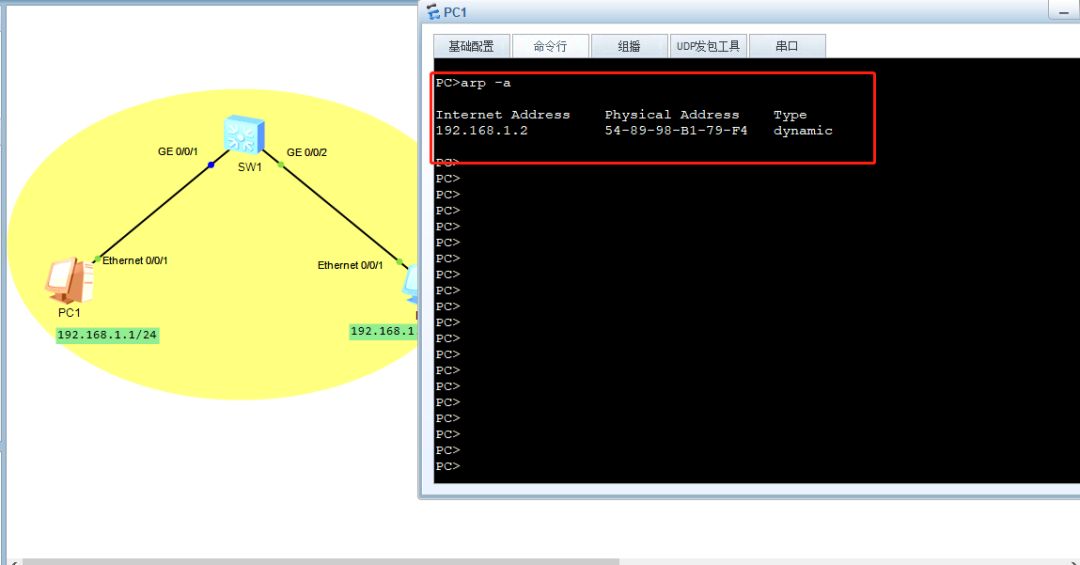The height and width of the screenshot is (565, 1080).
Task: Click the GE 0/0/2 port status dot
Action: pos(280,165)
